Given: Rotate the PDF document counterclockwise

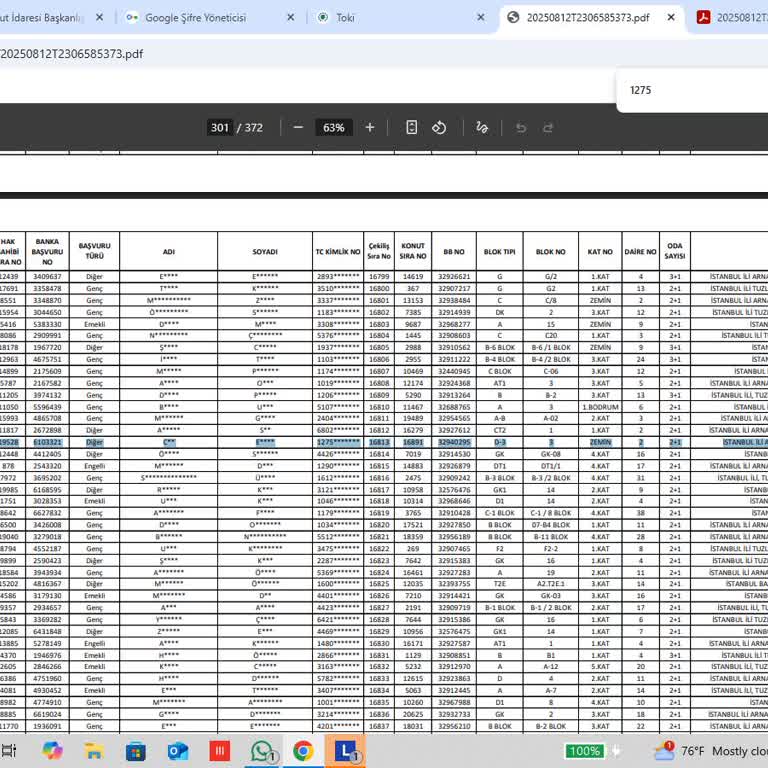Looking at the screenshot, I should tap(439, 128).
